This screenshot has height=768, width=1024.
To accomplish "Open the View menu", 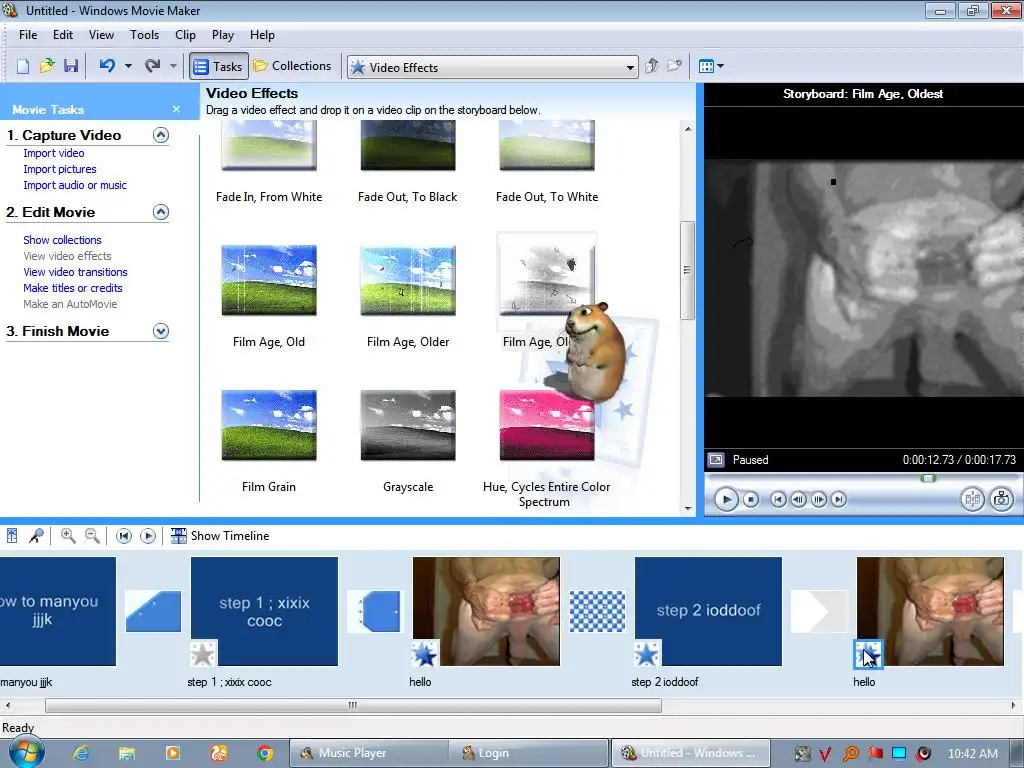I will [x=101, y=35].
